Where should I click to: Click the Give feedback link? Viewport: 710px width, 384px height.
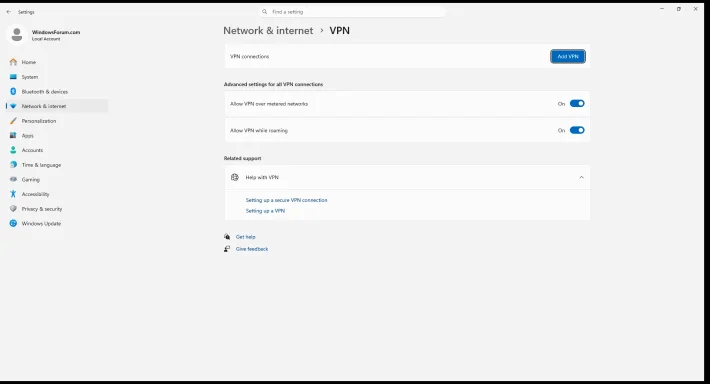(x=252, y=249)
